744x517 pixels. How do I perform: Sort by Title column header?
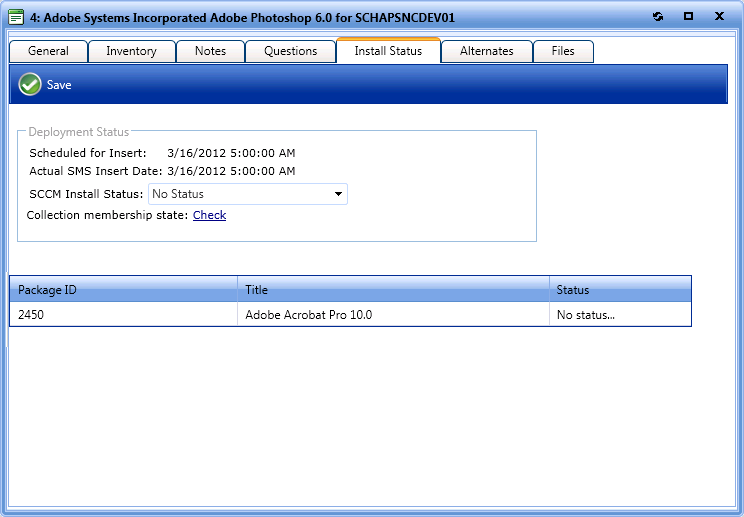[393, 289]
